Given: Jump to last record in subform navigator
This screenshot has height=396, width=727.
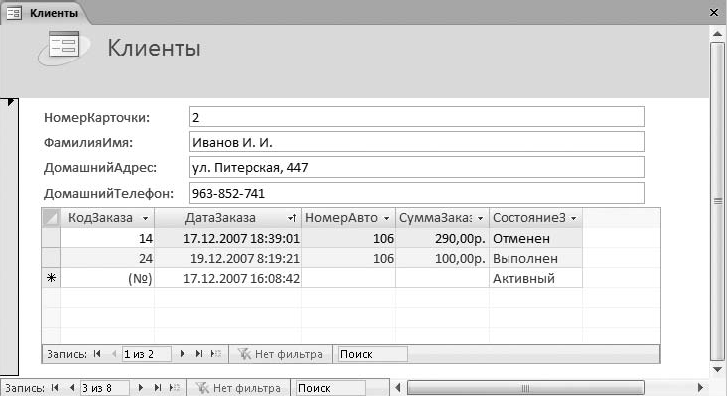Looking at the screenshot, I should (x=199, y=354).
